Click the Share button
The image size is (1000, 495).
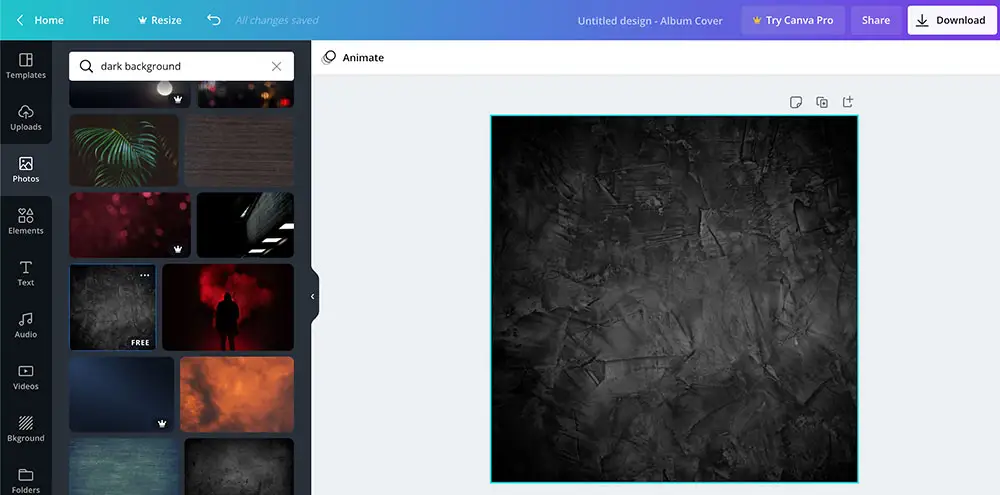point(876,20)
